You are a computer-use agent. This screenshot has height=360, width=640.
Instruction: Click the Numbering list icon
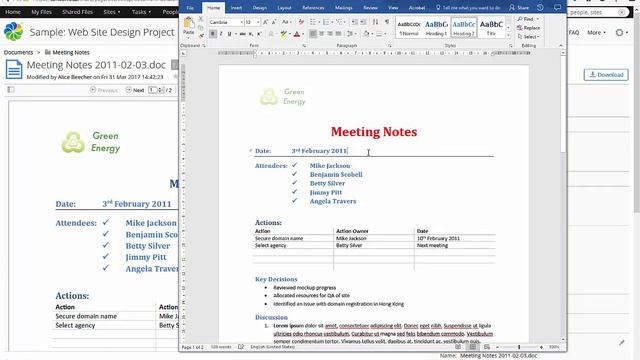pos(326,22)
